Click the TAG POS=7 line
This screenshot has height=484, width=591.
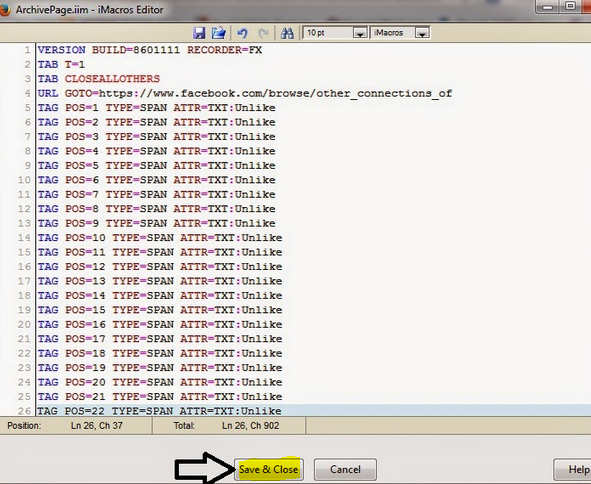pyautogui.click(x=156, y=195)
